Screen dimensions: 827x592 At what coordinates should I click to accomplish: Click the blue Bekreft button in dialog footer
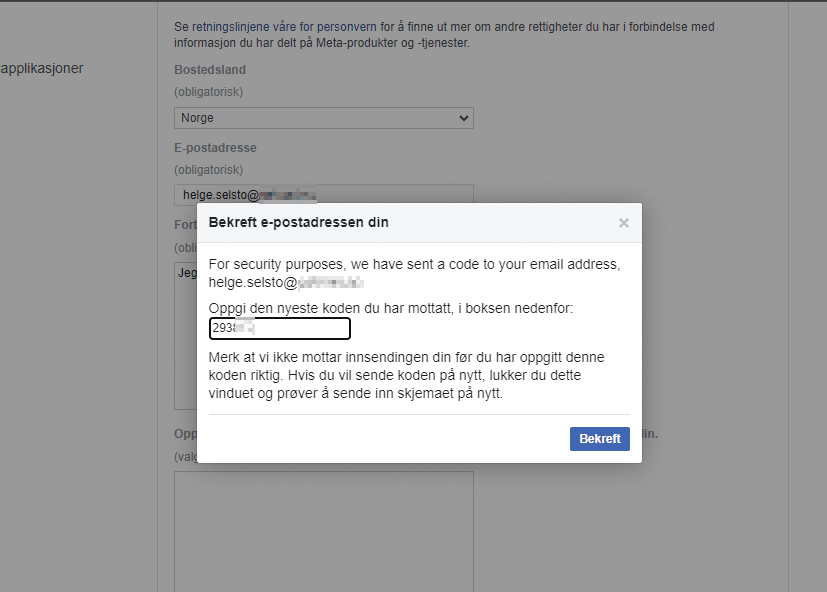tap(599, 438)
